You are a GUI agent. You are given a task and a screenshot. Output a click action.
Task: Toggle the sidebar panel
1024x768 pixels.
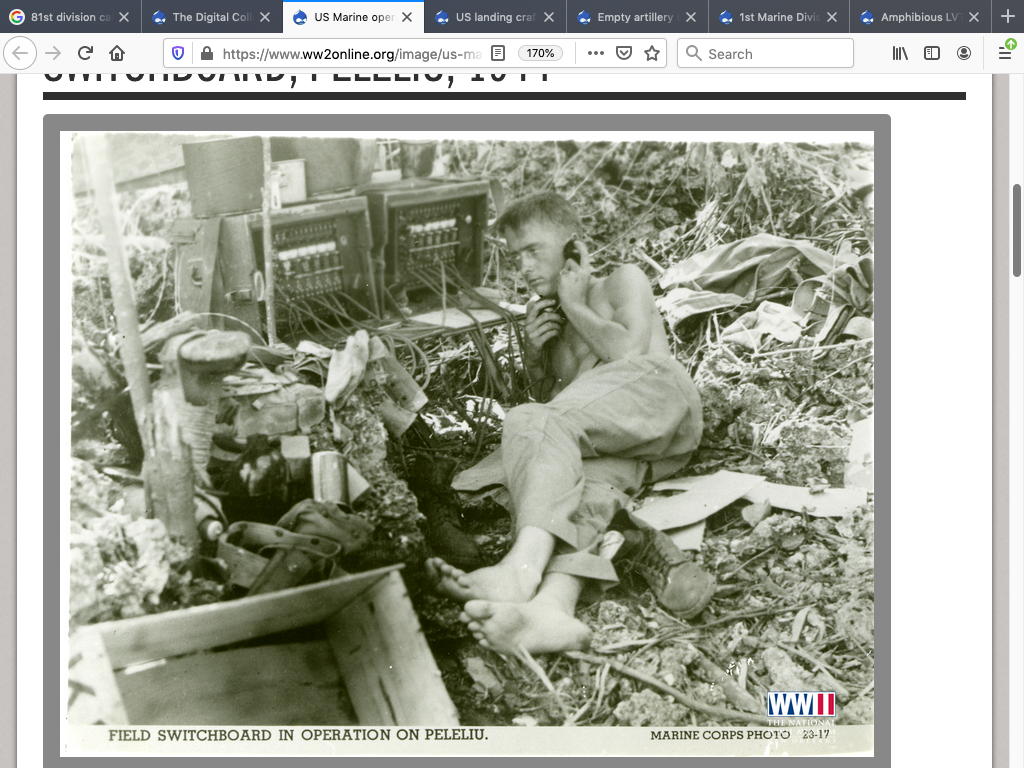(x=931, y=54)
